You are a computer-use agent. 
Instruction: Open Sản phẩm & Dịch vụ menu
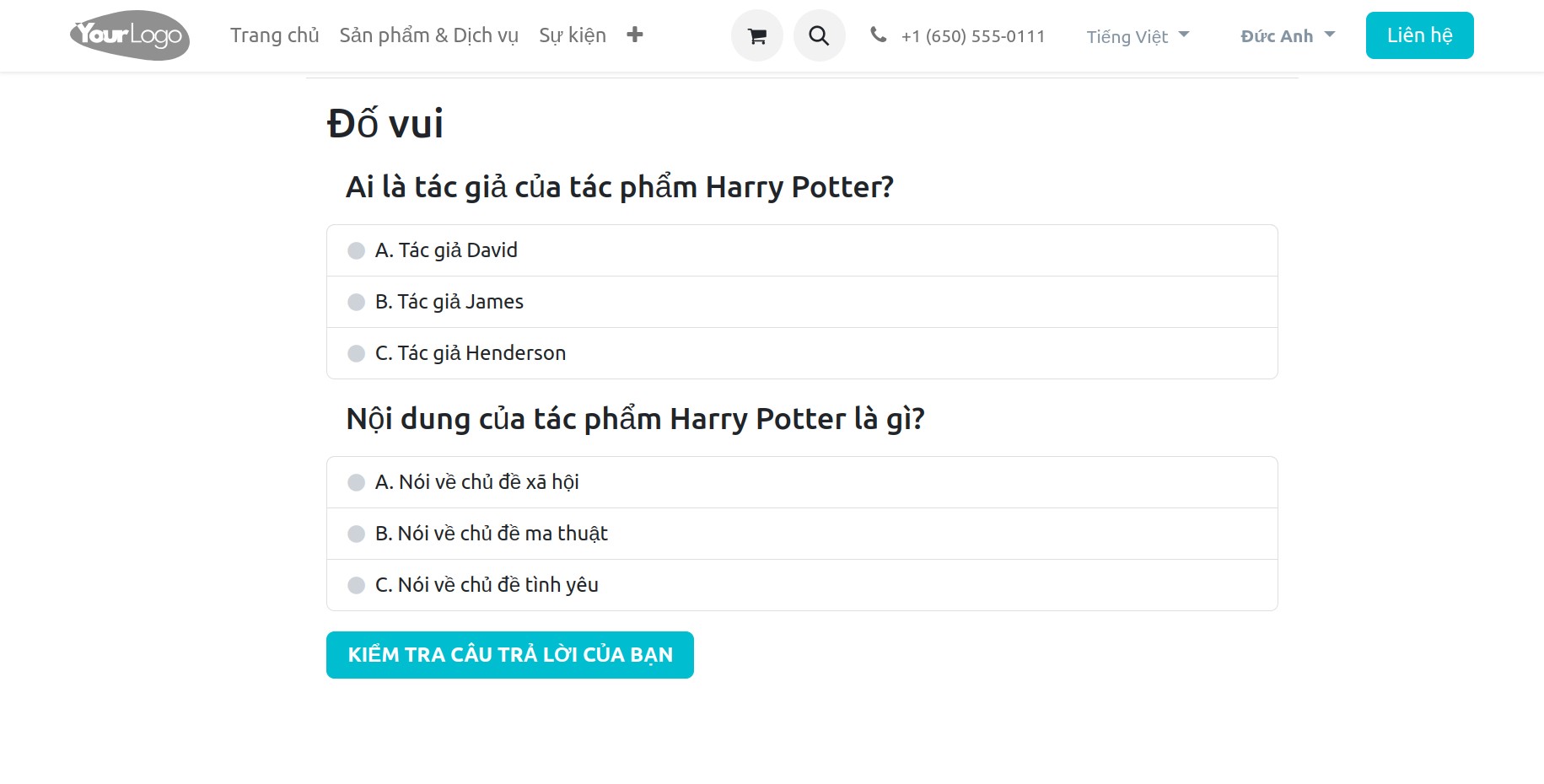428,35
